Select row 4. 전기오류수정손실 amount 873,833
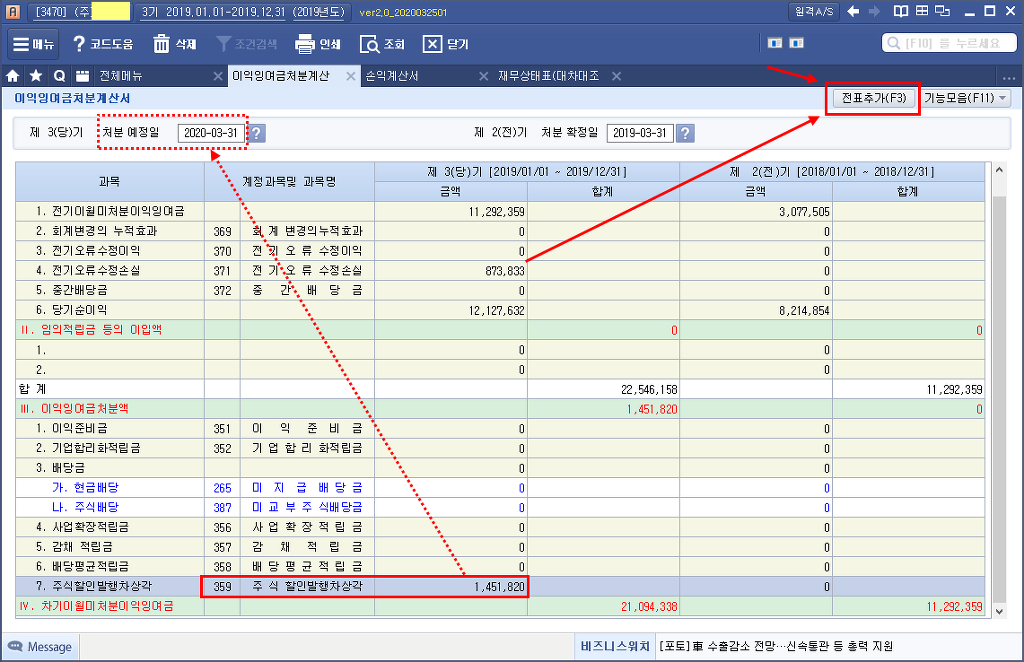The width and height of the screenshot is (1024, 662). [x=451, y=271]
